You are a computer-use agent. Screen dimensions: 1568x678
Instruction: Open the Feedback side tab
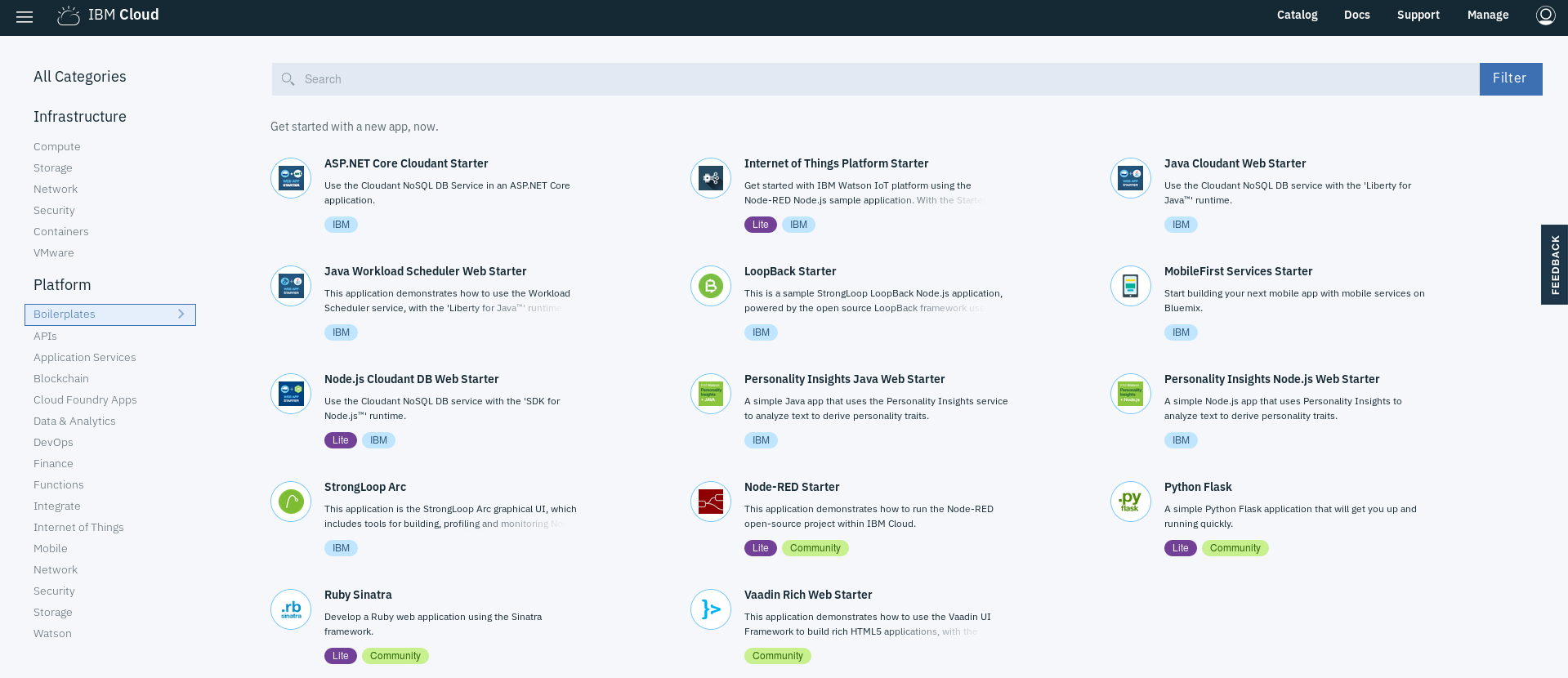tap(1554, 265)
